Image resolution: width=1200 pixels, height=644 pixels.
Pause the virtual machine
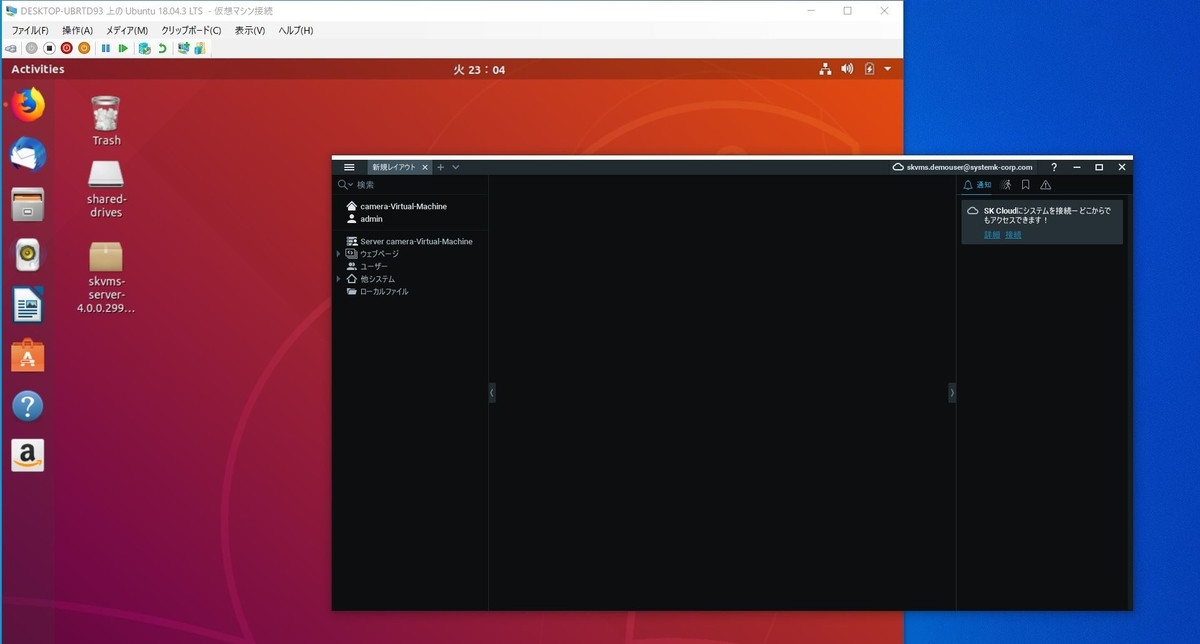point(106,48)
